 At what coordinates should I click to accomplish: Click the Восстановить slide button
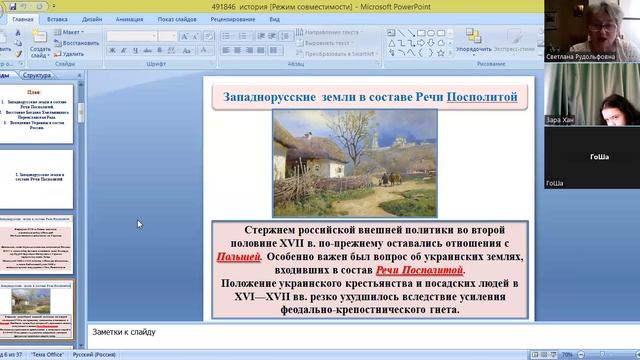[77, 43]
